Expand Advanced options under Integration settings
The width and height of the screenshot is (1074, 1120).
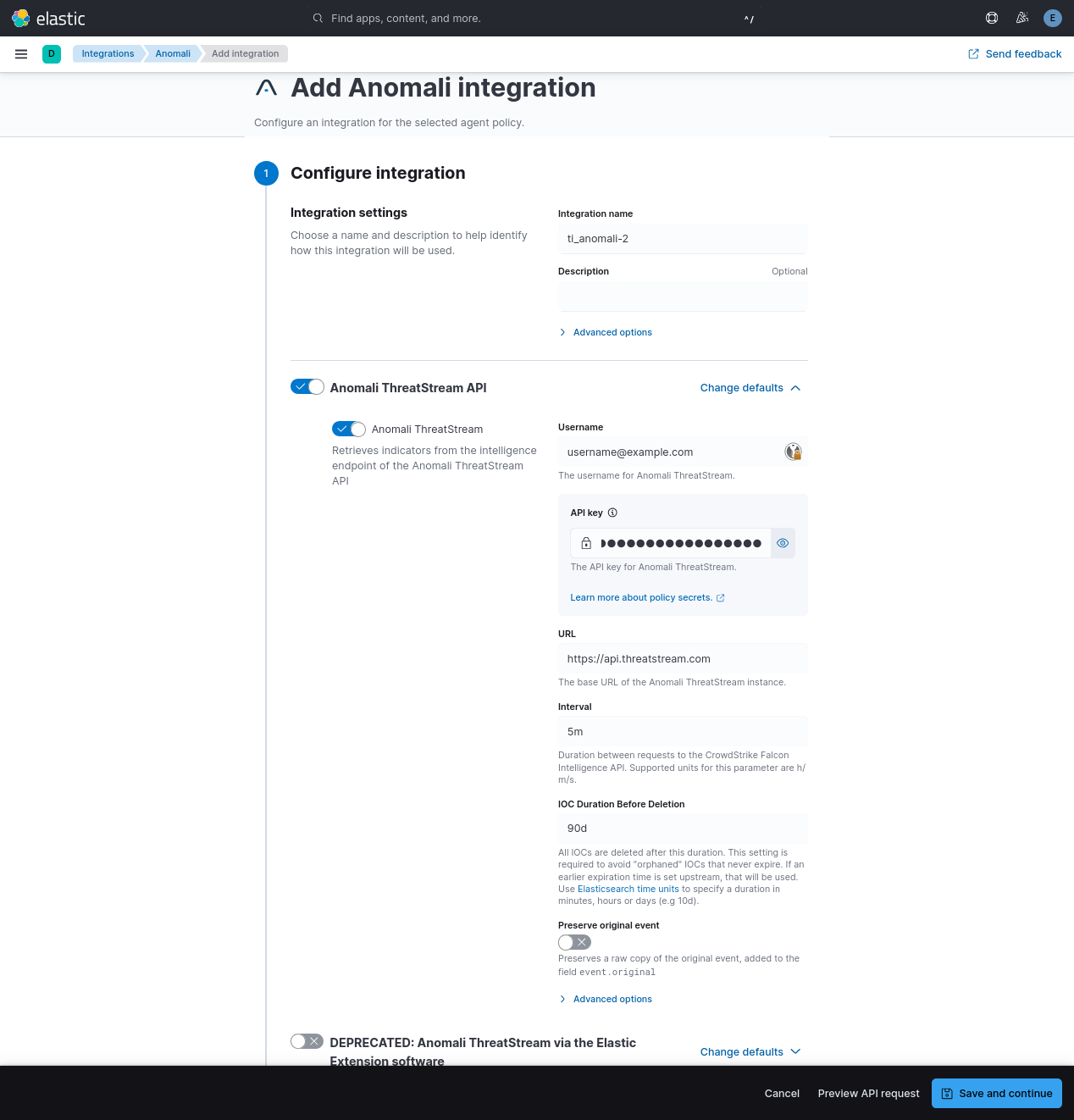point(605,332)
